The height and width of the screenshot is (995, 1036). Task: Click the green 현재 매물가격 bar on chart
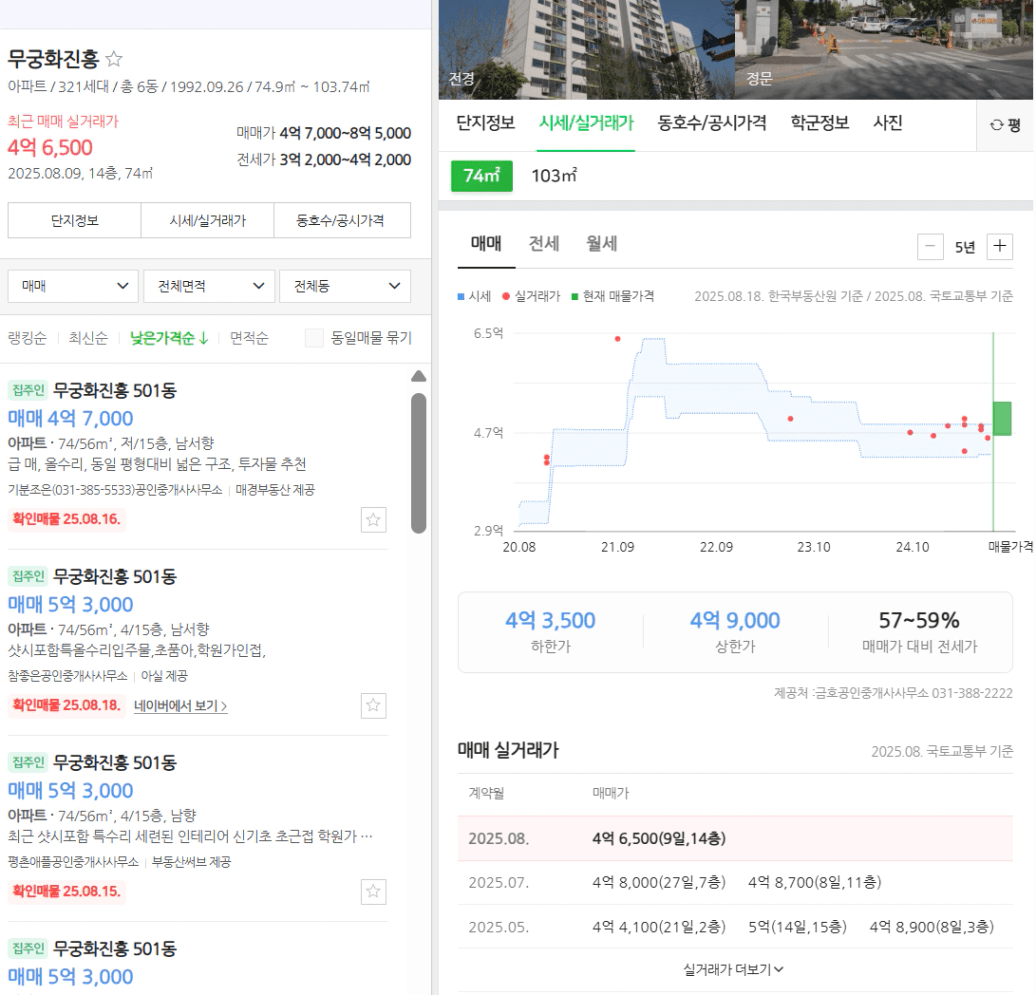(x=1002, y=418)
